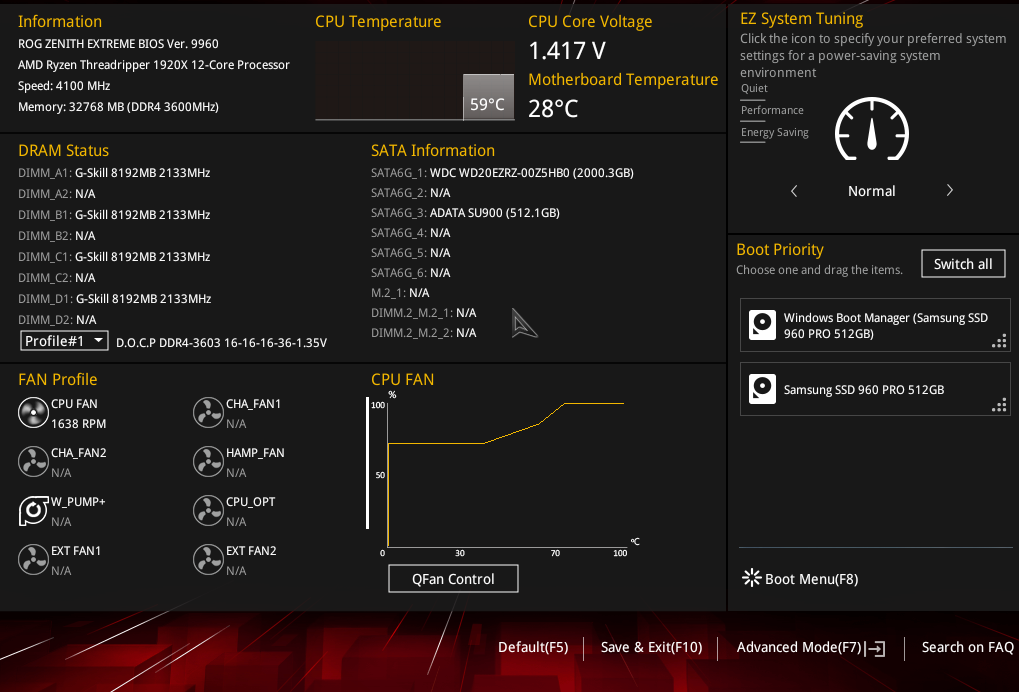Click the EZ System Tuning gauge icon
1019x693 pixels.
tap(871, 129)
